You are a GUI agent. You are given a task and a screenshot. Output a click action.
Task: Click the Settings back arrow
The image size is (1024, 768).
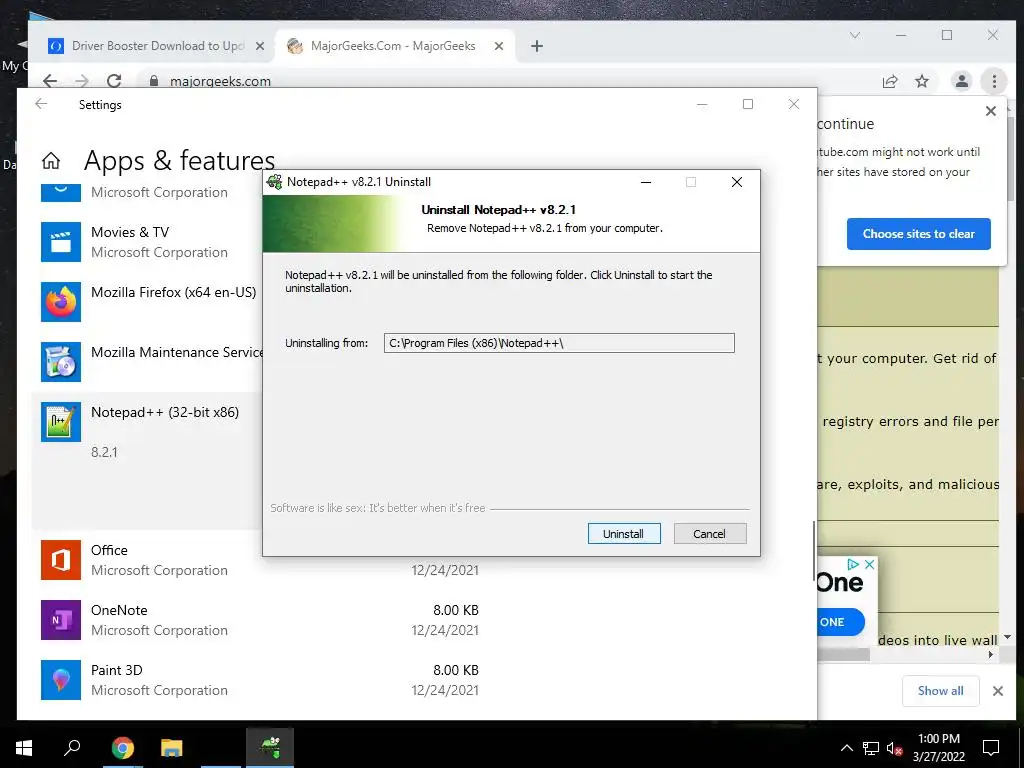click(x=41, y=104)
